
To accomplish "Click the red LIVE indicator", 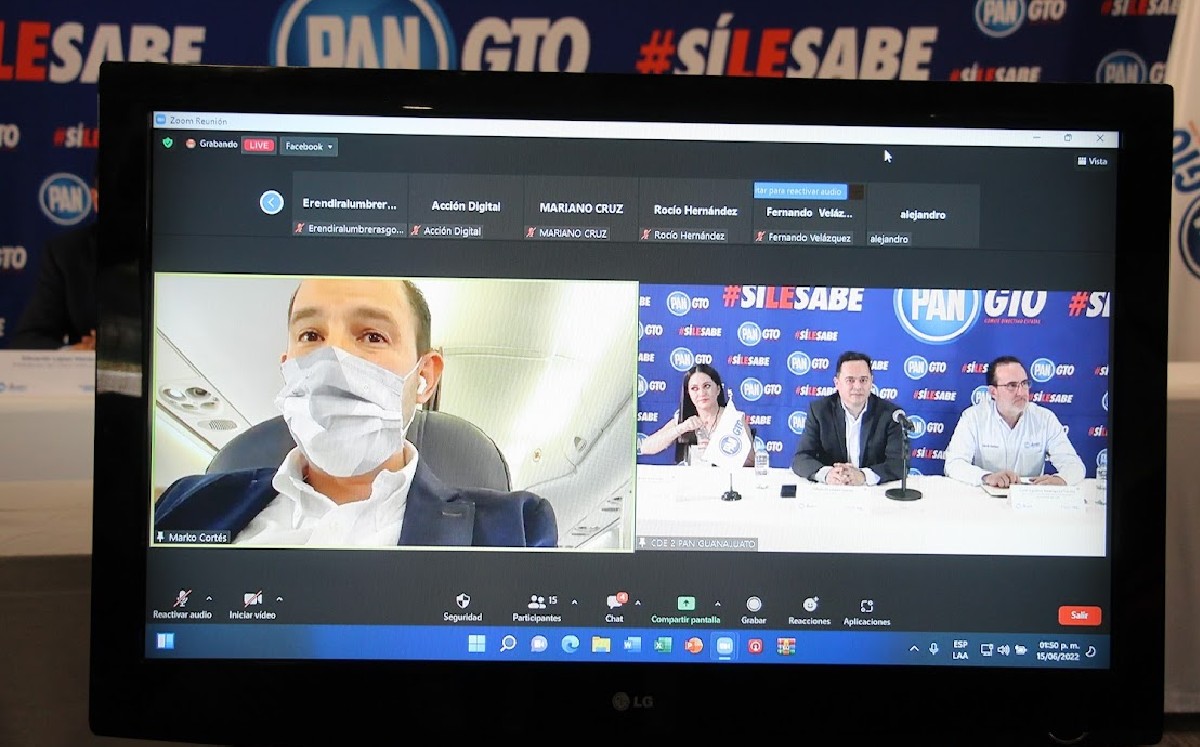I will tap(259, 145).
